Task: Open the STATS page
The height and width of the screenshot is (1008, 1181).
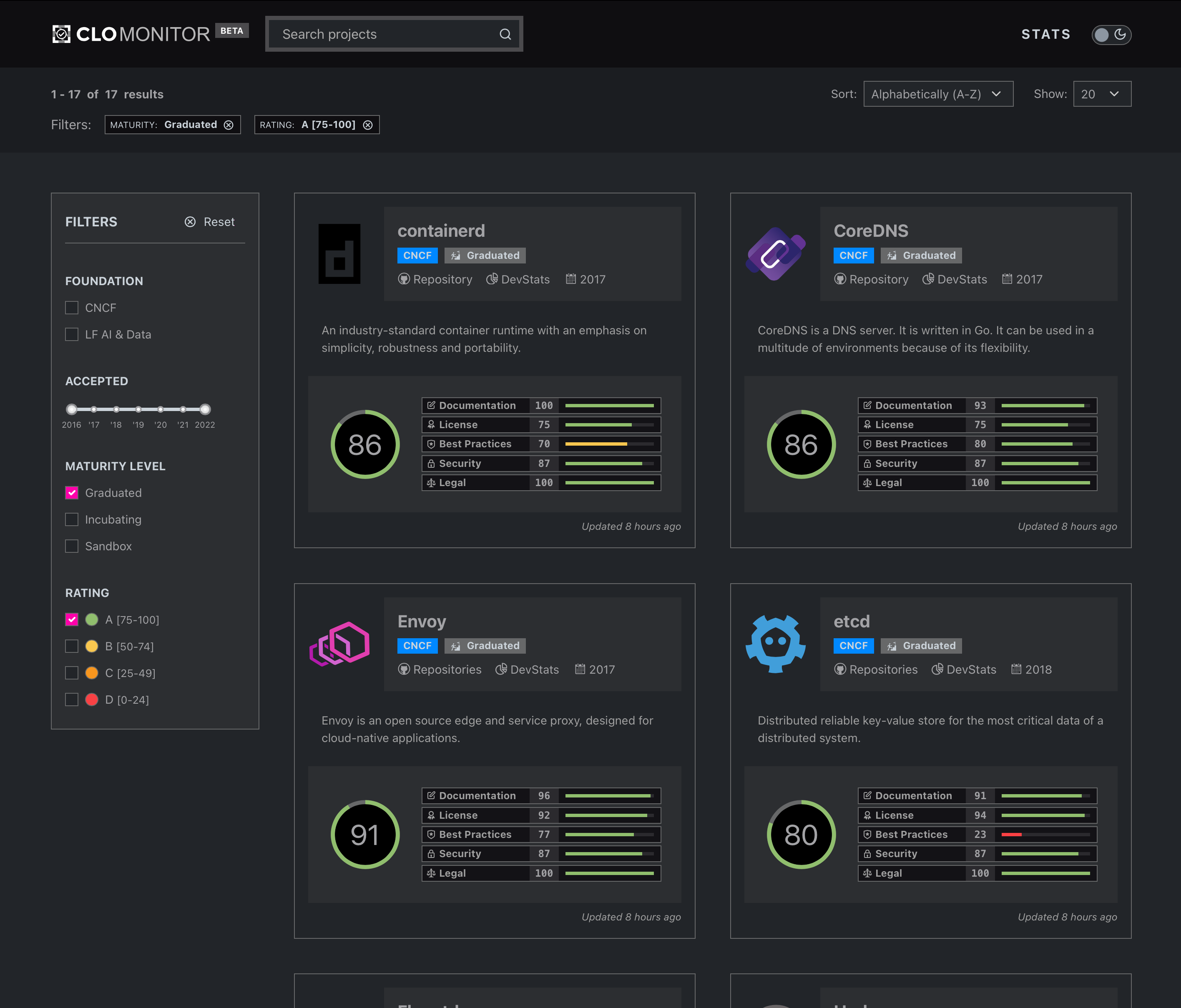Action: [x=1045, y=34]
